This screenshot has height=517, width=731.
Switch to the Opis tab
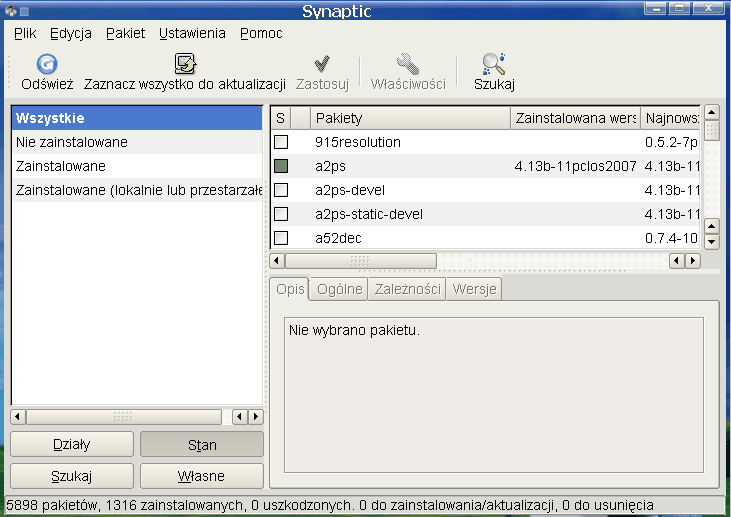tap(290, 289)
